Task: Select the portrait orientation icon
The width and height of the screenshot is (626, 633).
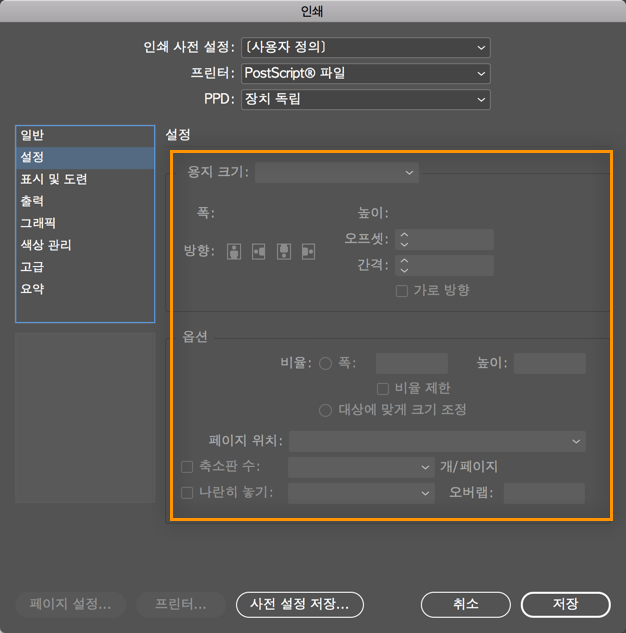Action: (234, 252)
